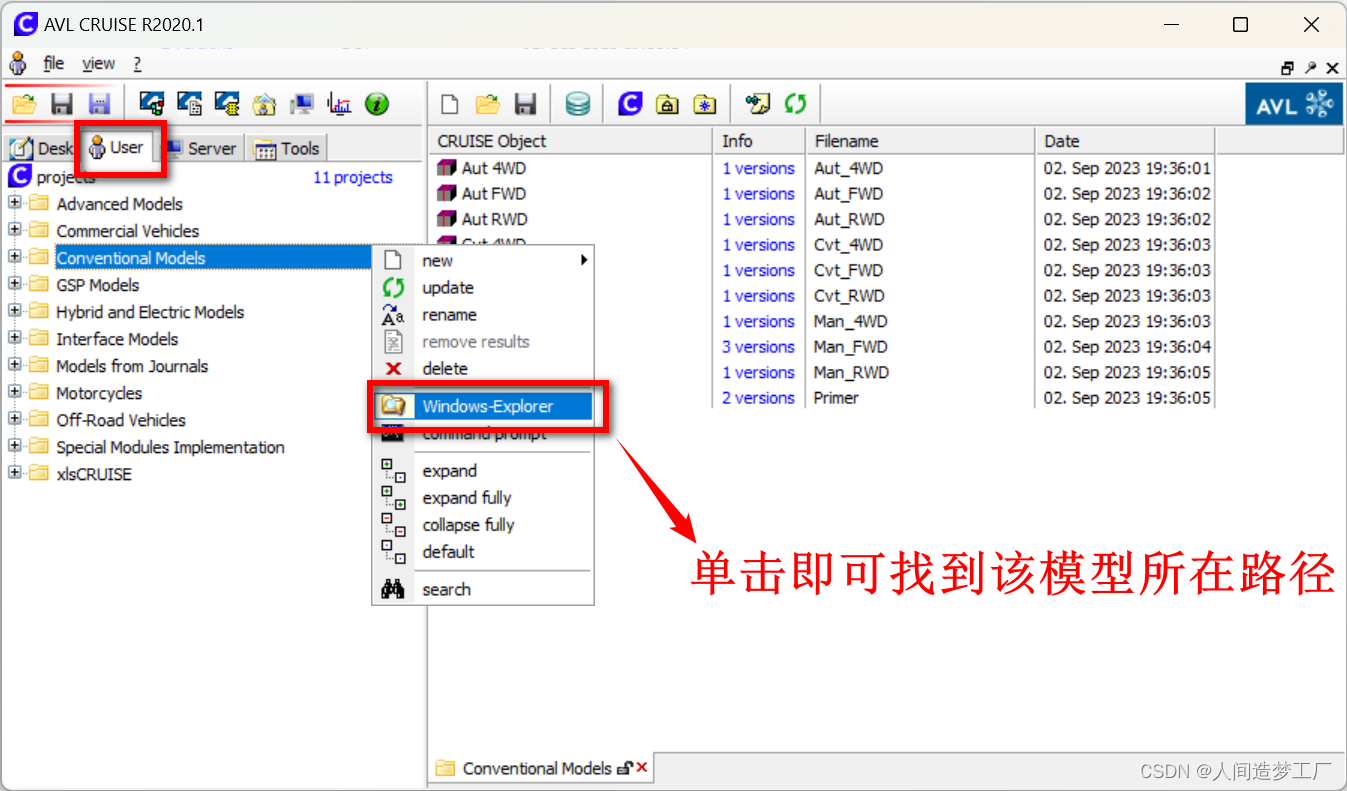This screenshot has height=791, width=1347.
Task: Click the computer monitor icon in left toolbar
Action: tap(302, 103)
